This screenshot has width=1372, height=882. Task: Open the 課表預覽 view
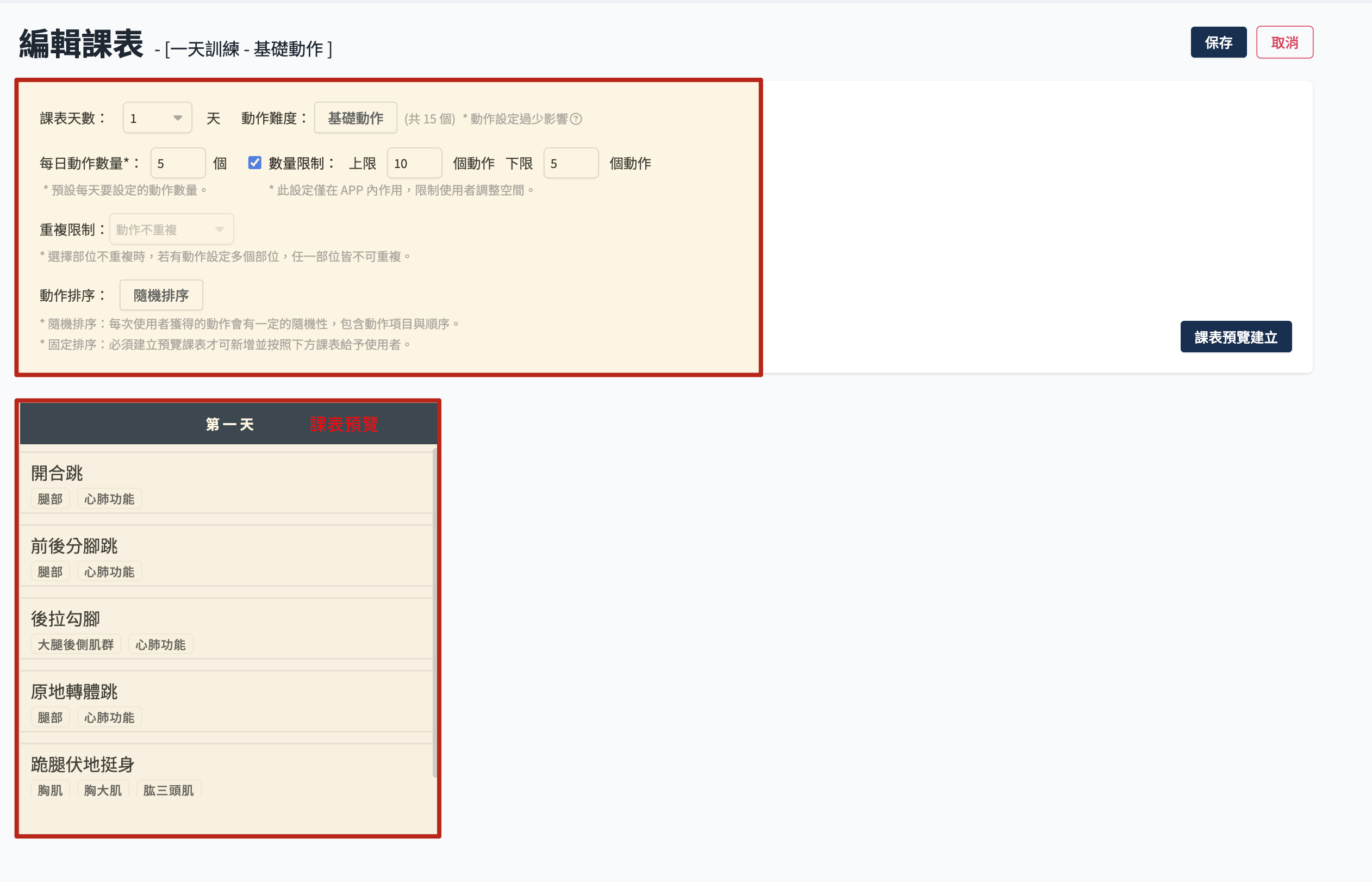[344, 424]
